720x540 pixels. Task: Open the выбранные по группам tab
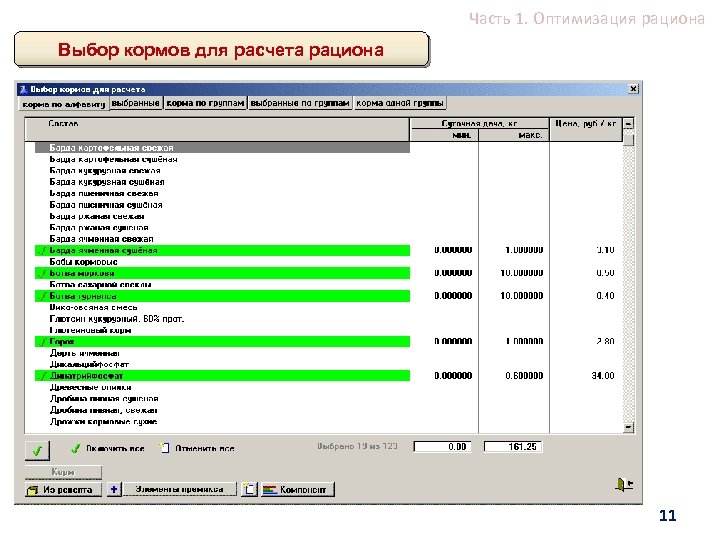pos(300,103)
